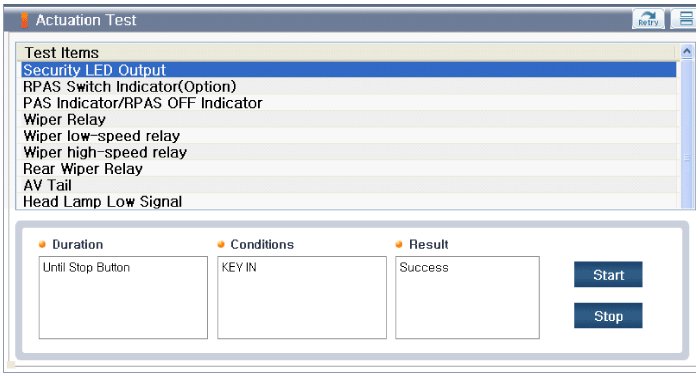Select the Wiper Relay test item
The height and width of the screenshot is (377, 700).
pyautogui.click(x=349, y=120)
